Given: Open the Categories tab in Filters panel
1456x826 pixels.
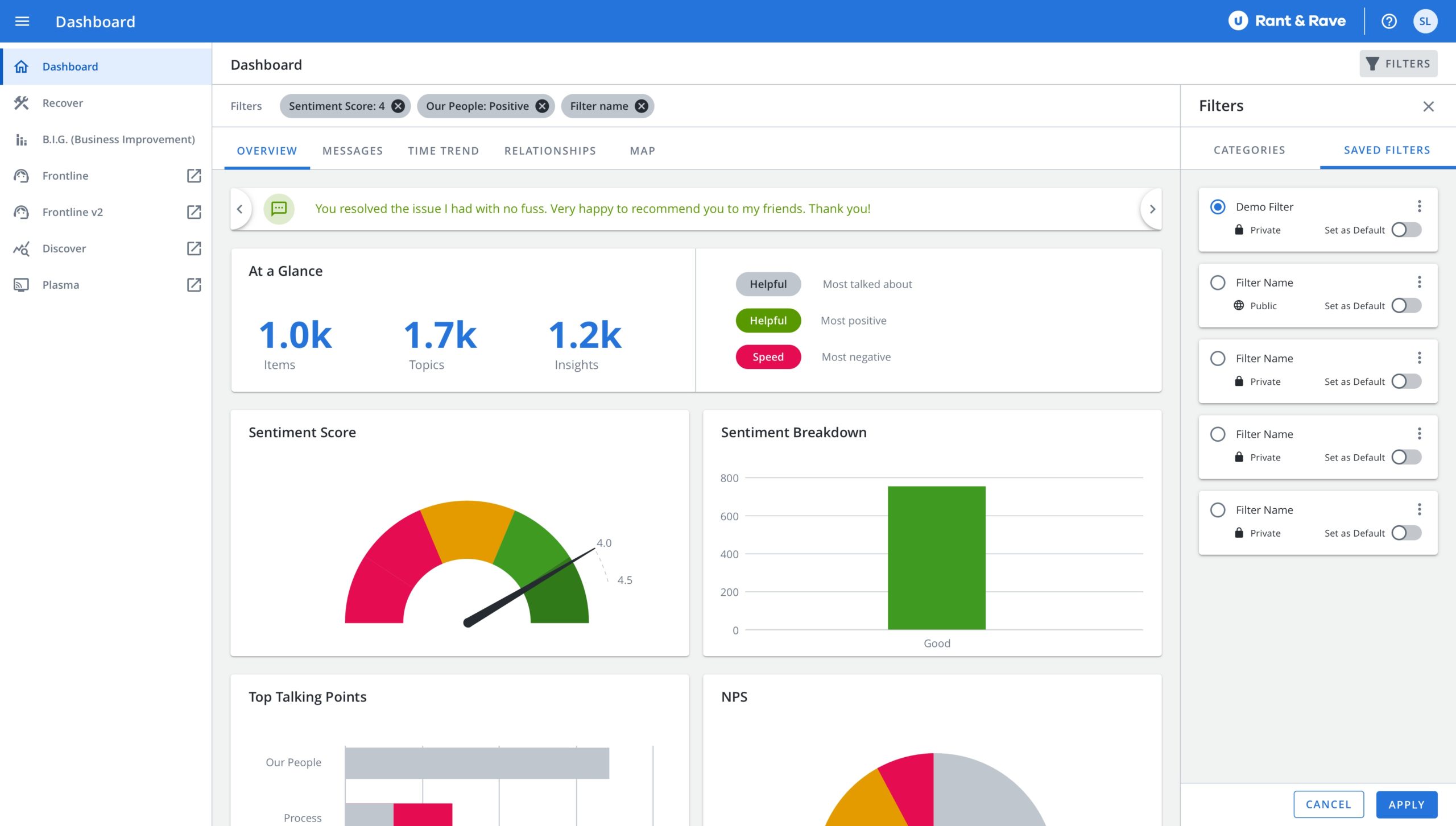Looking at the screenshot, I should [x=1250, y=150].
